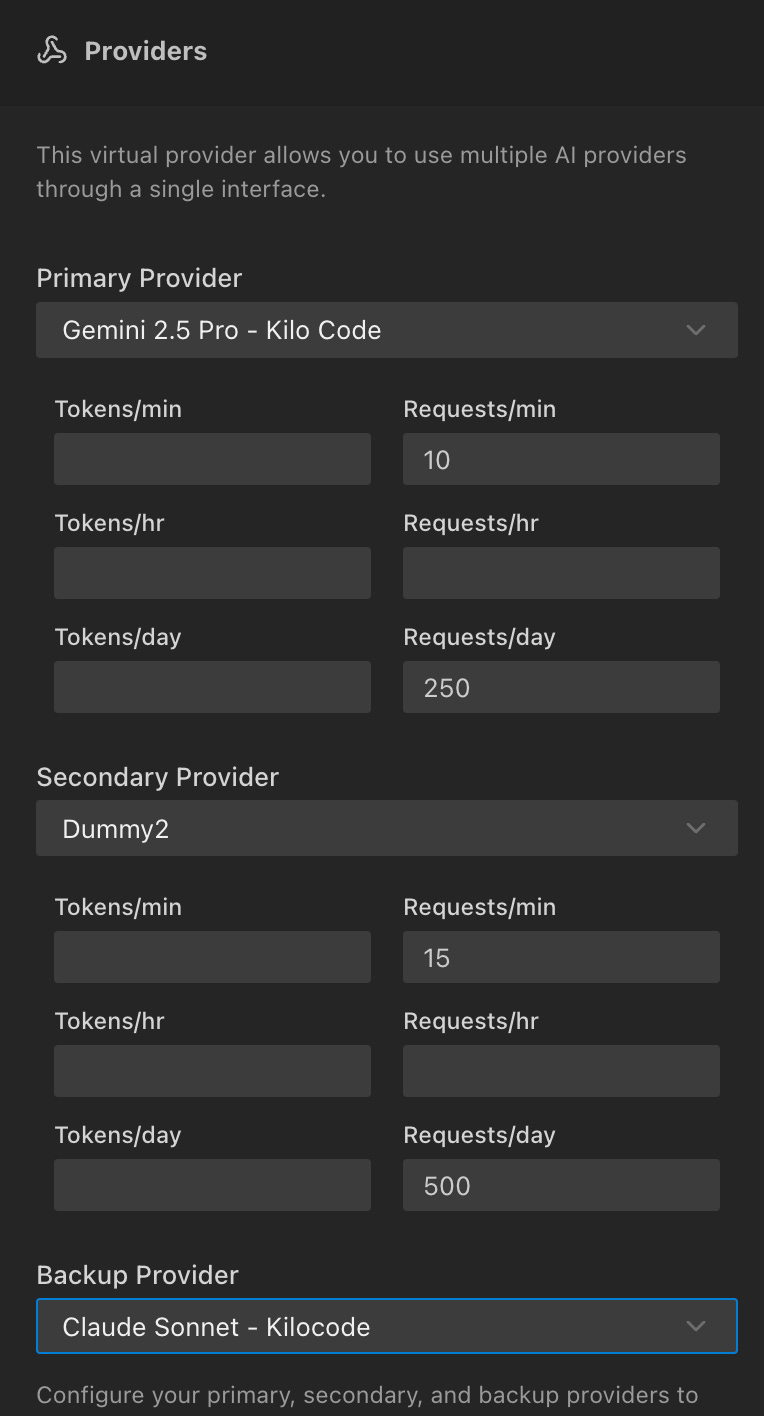764x1416 pixels.
Task: Click Primary Provider Requests/hr empty field
Action: 561,573
